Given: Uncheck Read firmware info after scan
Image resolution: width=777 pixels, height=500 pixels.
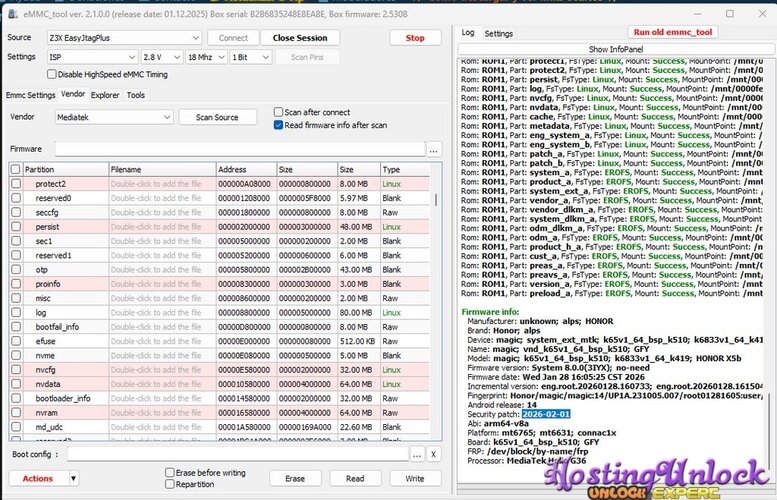Looking at the screenshot, I should [278, 125].
